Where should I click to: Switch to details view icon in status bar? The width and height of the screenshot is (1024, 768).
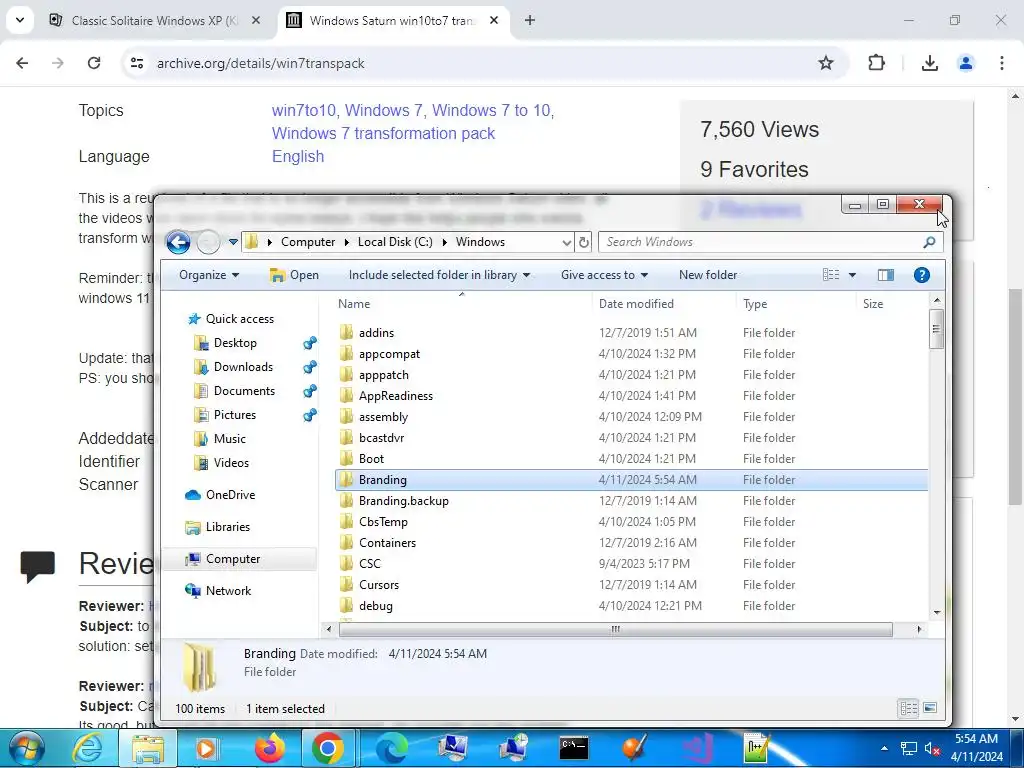coord(908,708)
